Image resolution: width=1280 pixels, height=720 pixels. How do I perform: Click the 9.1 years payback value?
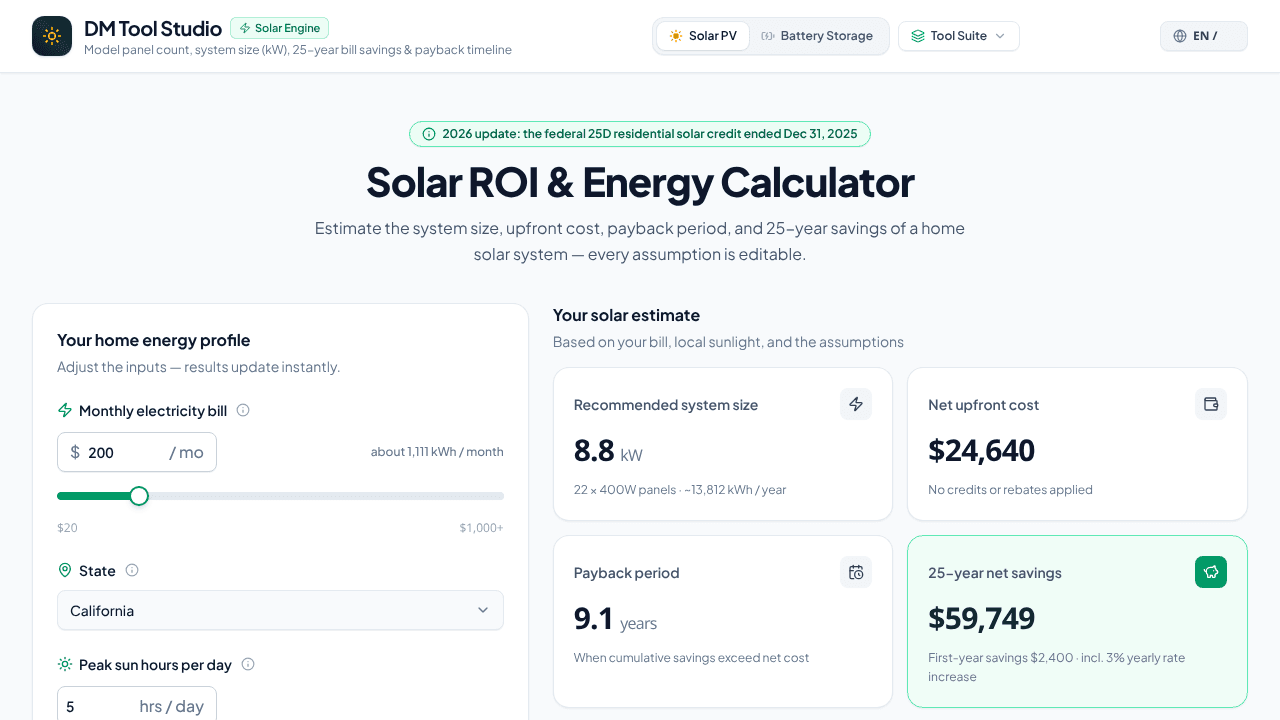click(x=615, y=620)
